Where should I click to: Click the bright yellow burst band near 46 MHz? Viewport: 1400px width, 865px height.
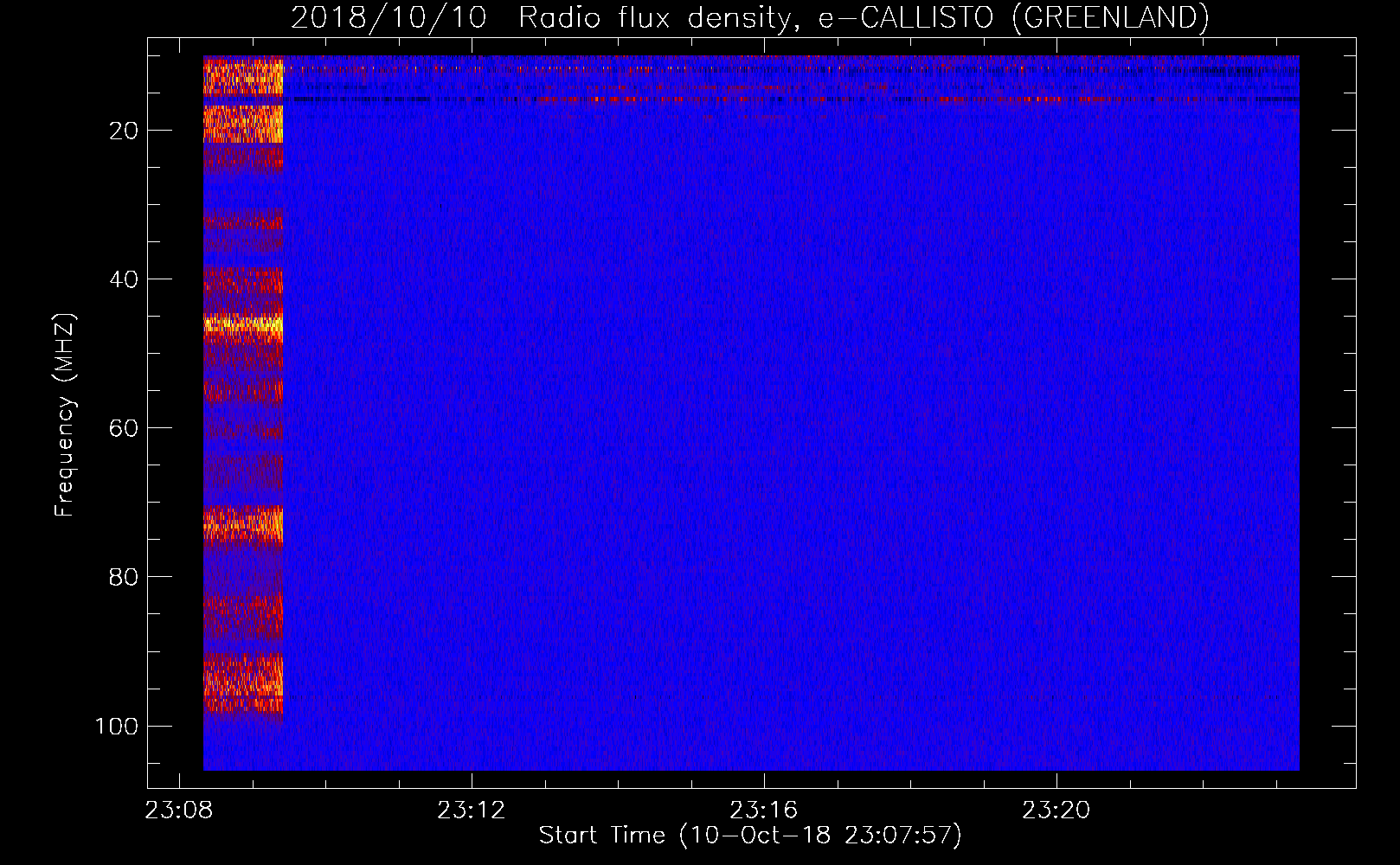pos(243,326)
